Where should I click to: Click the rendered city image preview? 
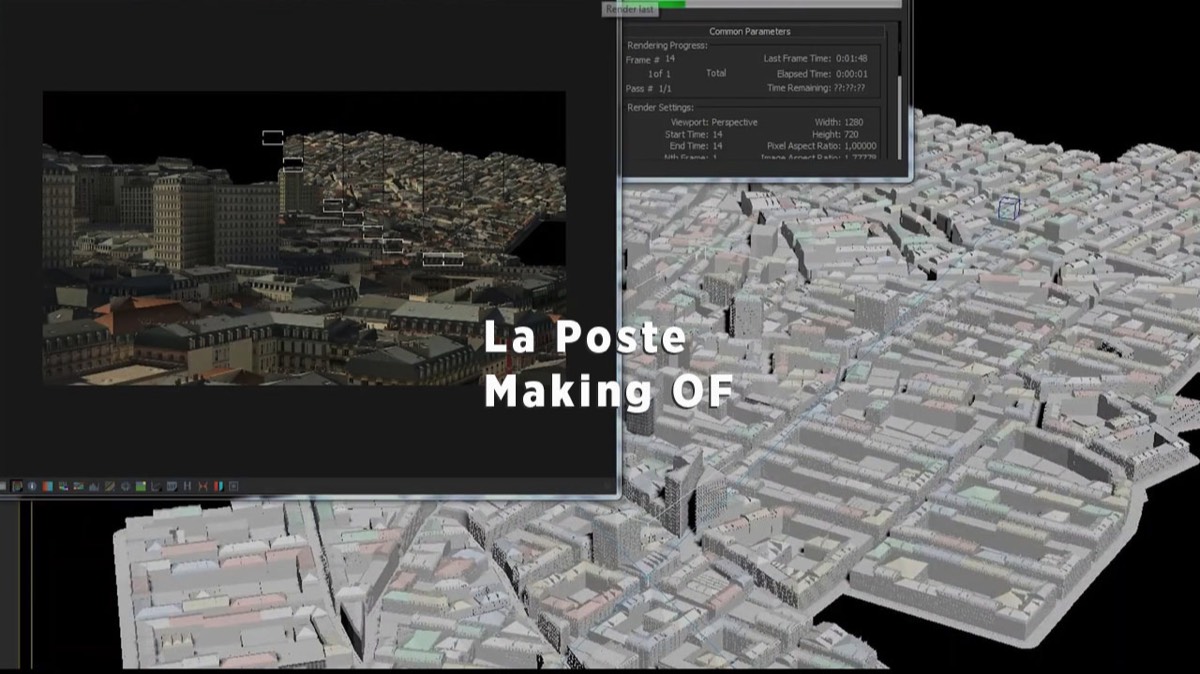304,238
